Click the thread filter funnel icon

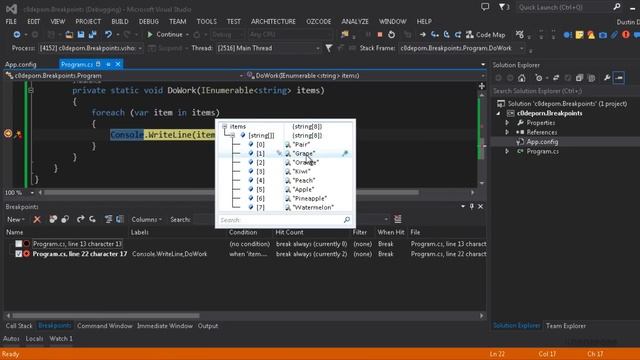(329, 48)
